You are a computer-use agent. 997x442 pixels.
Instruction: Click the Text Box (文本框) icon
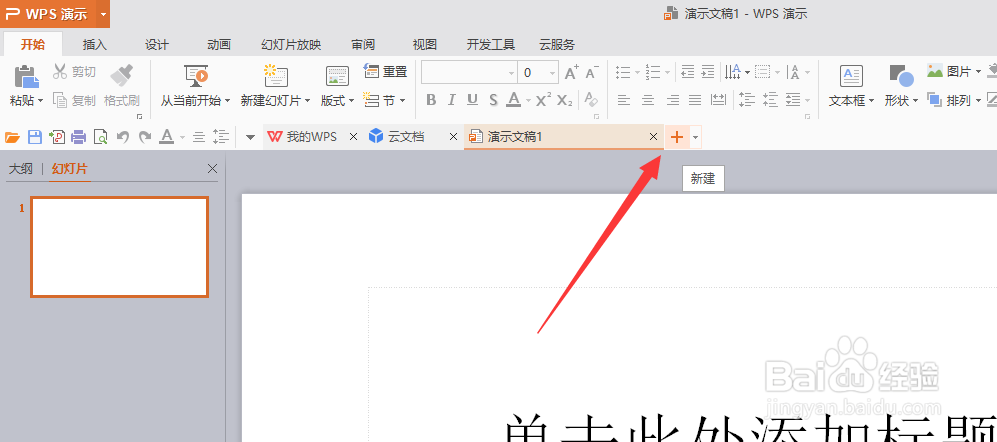click(851, 76)
